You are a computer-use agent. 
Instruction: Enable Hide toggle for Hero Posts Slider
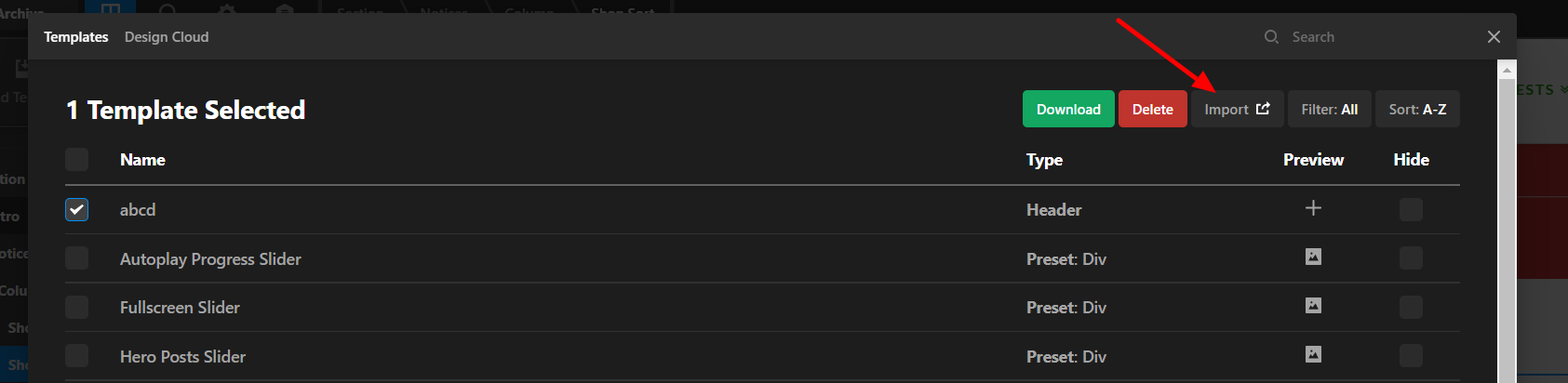1411,356
